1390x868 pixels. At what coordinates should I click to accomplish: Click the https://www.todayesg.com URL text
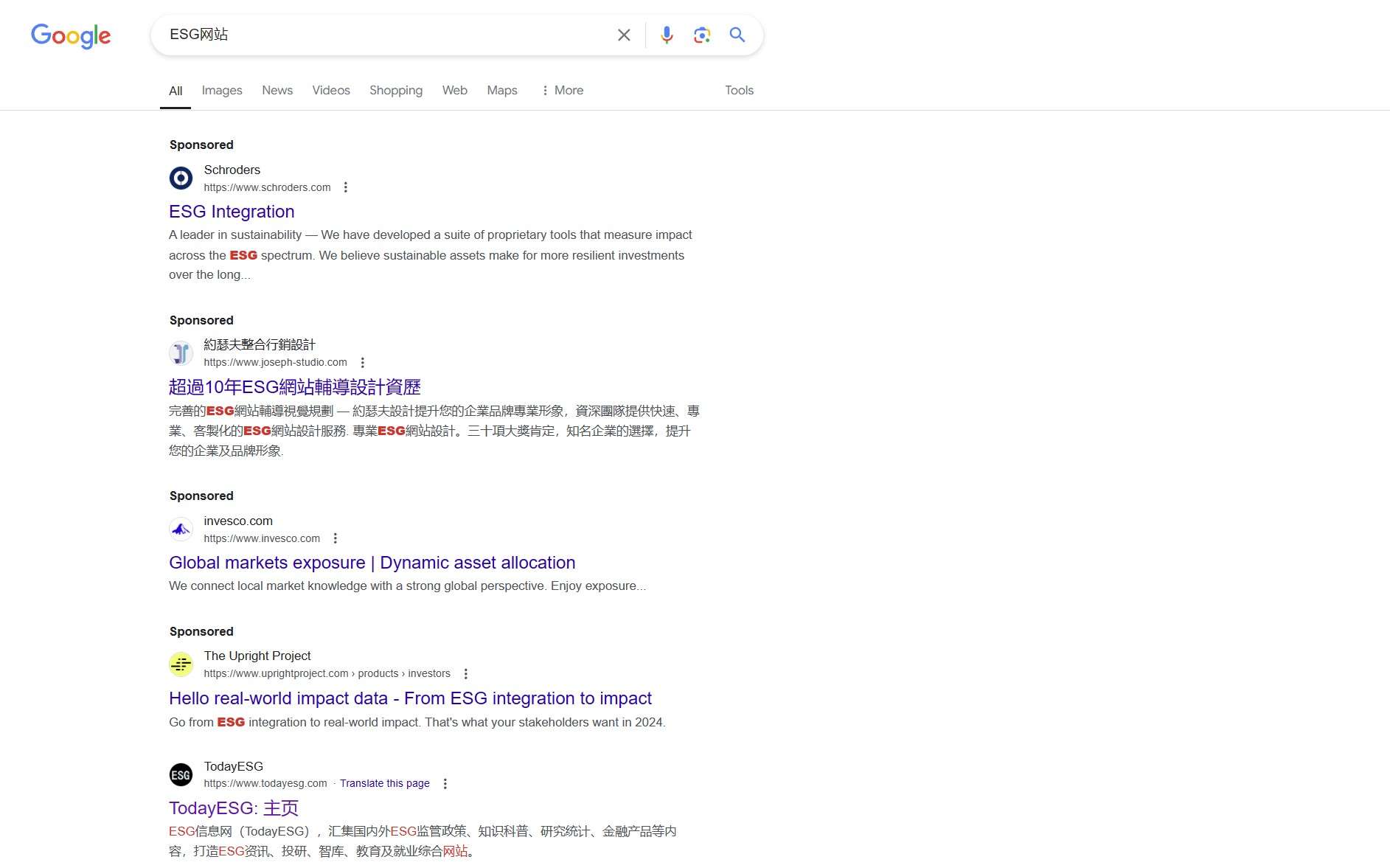pos(265,783)
